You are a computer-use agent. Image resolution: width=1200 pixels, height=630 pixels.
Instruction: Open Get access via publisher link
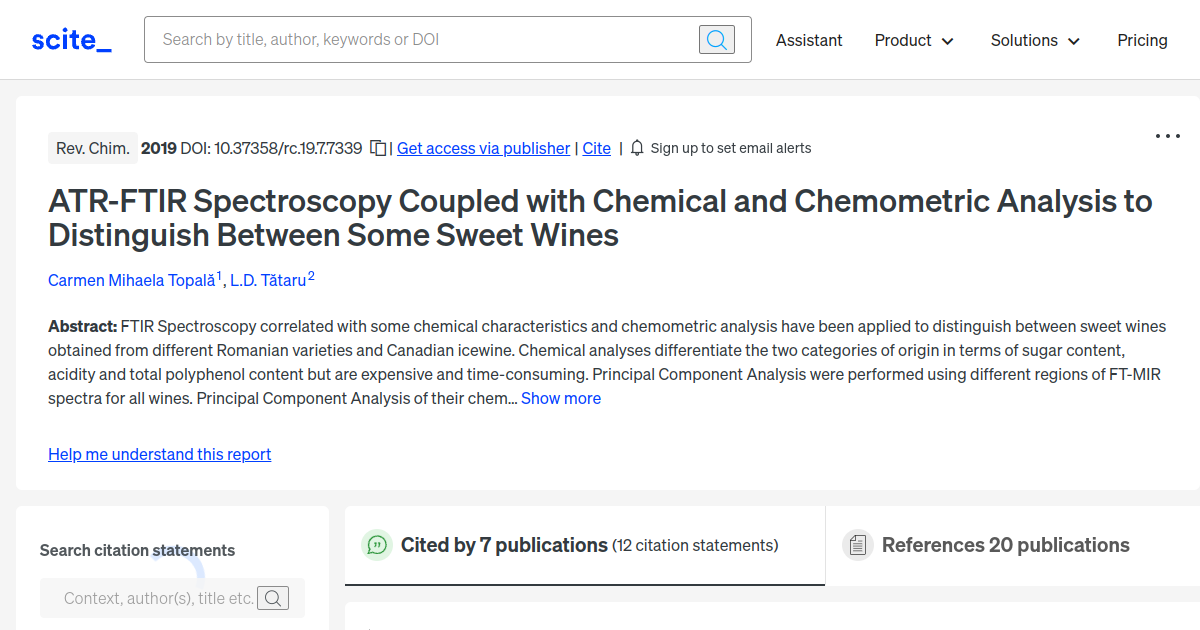point(483,148)
